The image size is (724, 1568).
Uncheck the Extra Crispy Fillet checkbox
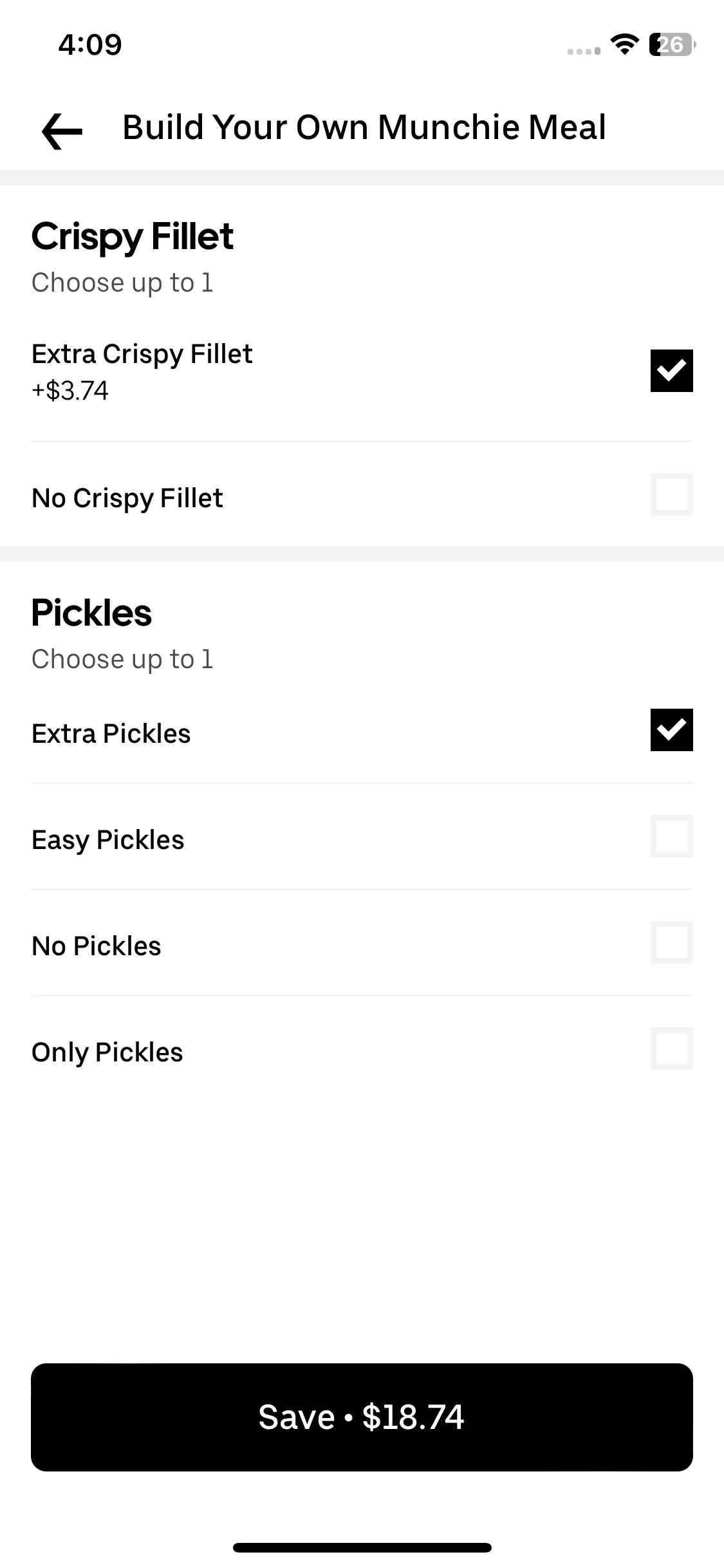671,371
